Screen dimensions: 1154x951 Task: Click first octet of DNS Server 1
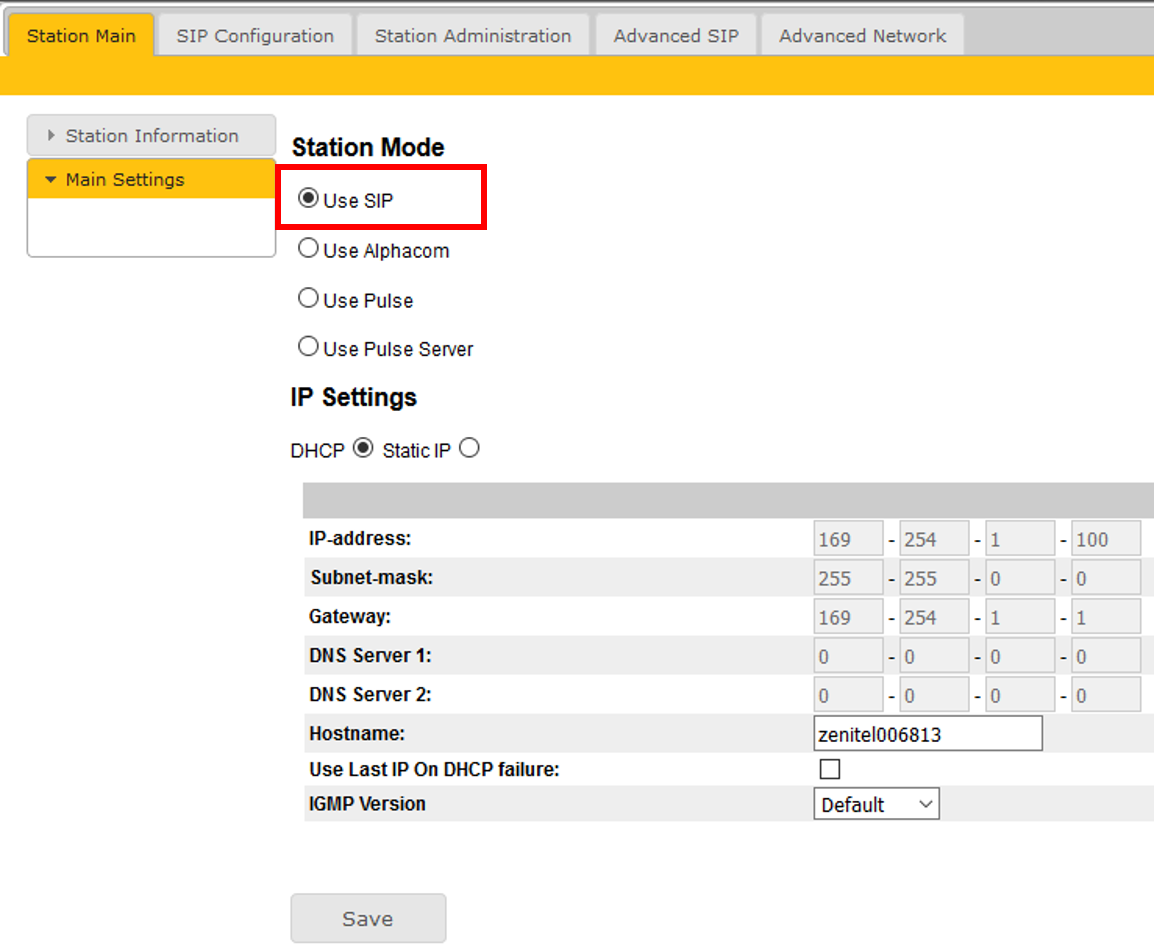point(848,657)
